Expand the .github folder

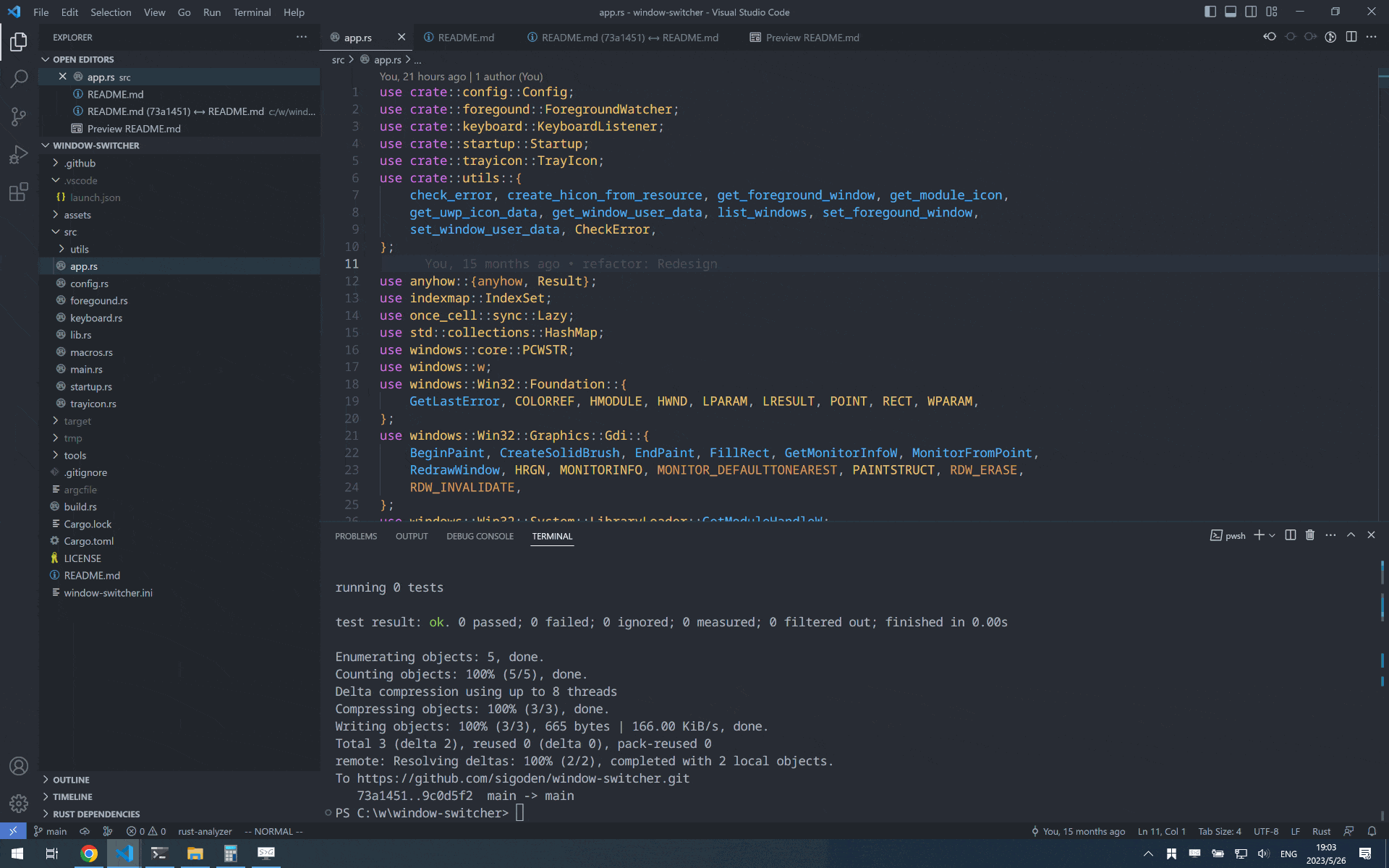(80, 163)
